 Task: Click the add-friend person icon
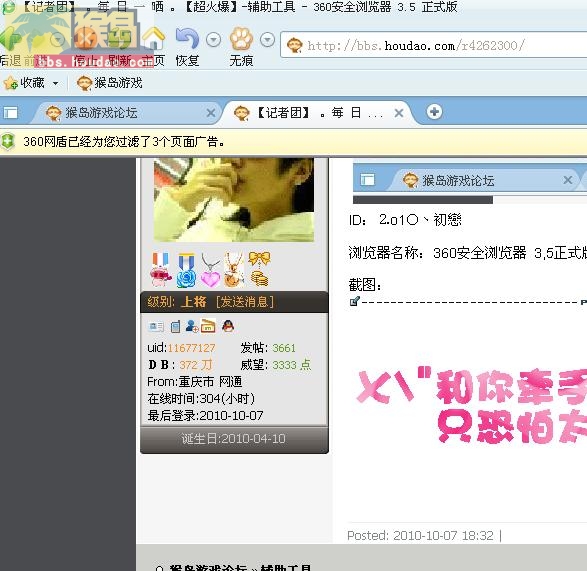pyautogui.click(x=192, y=326)
